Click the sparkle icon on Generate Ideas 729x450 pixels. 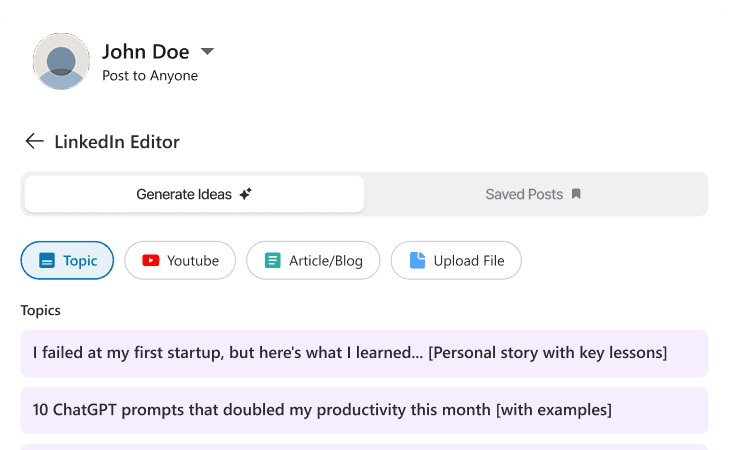pyautogui.click(x=245, y=194)
